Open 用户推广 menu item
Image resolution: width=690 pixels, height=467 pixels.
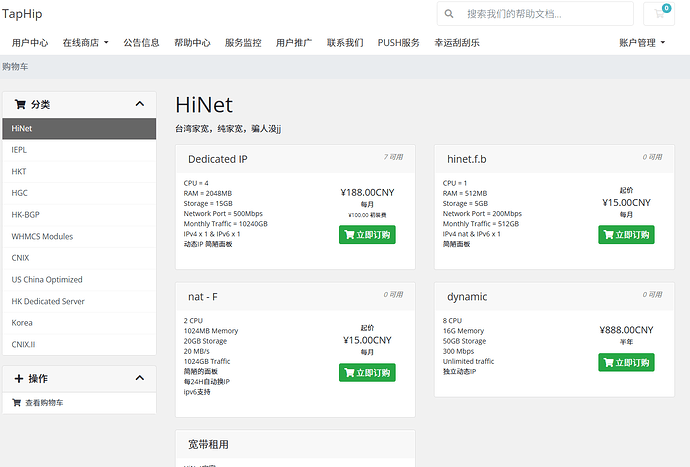294,43
